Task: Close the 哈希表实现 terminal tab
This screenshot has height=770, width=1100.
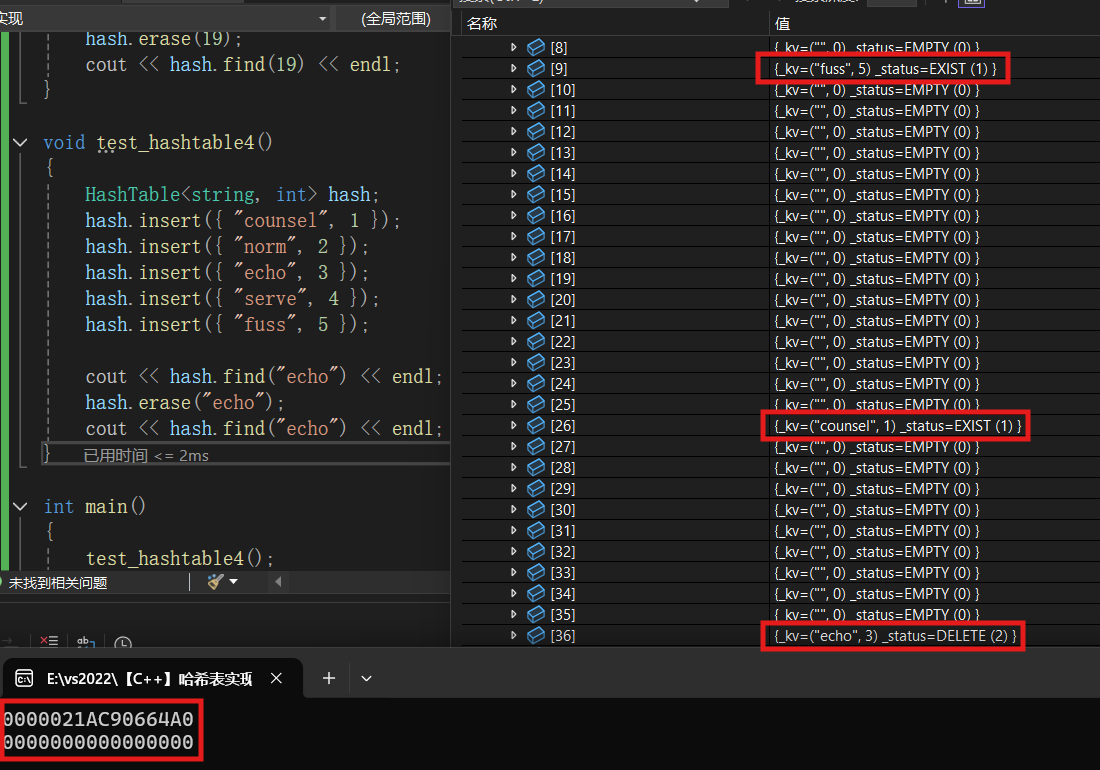Action: (x=276, y=678)
